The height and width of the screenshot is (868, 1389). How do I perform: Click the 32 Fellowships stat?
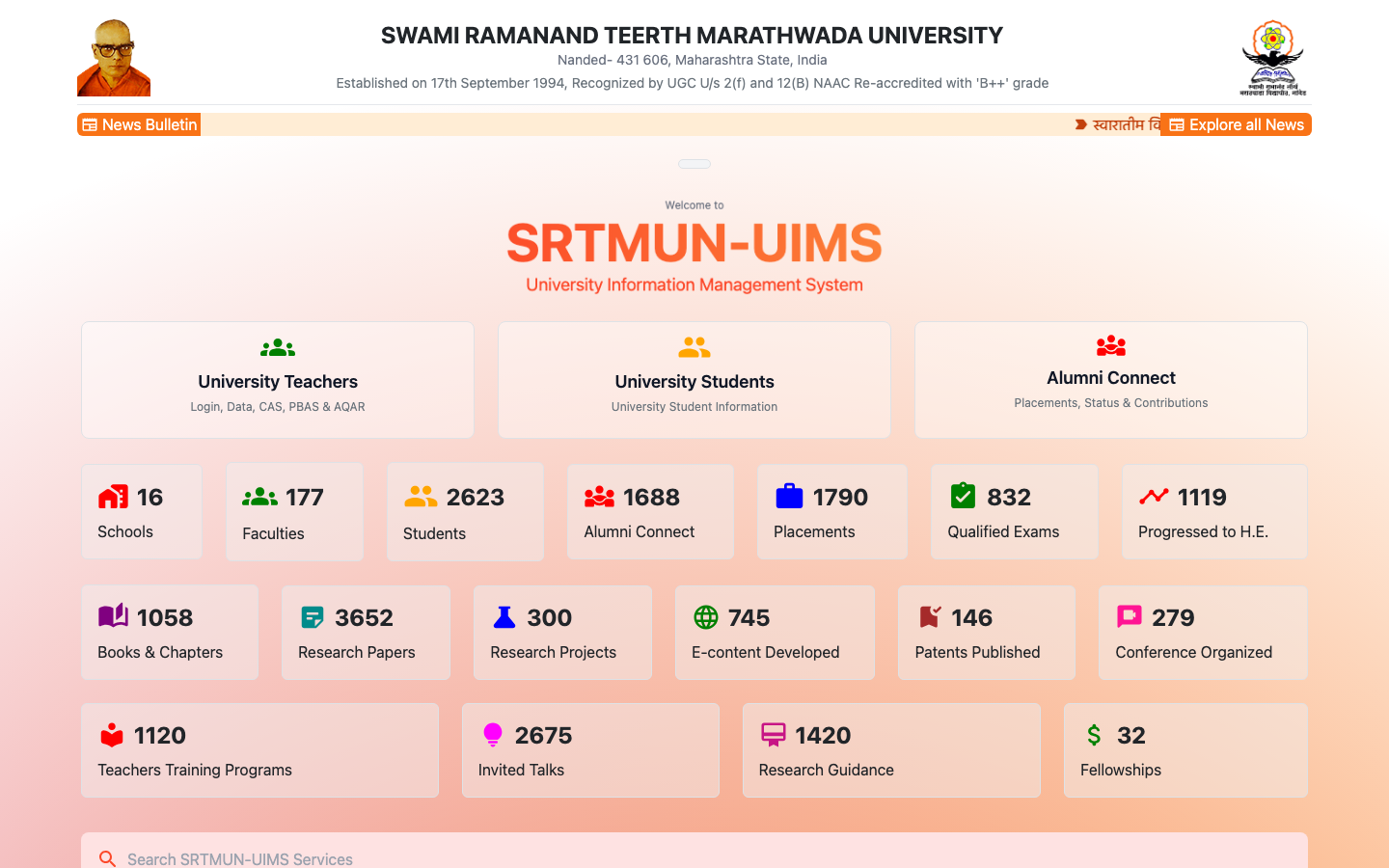[1185, 750]
